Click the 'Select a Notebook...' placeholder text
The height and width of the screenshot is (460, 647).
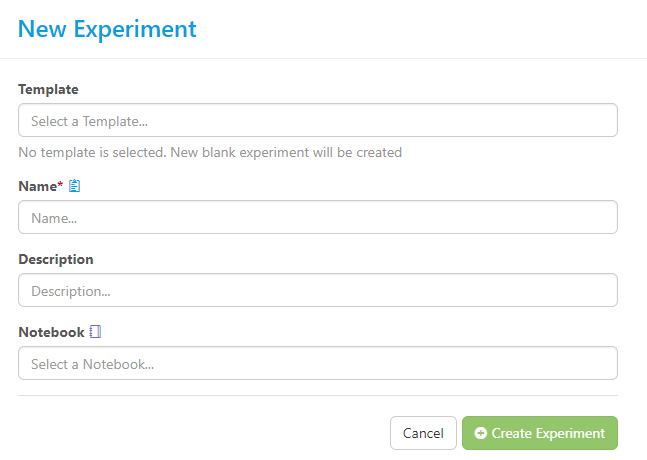[93, 364]
